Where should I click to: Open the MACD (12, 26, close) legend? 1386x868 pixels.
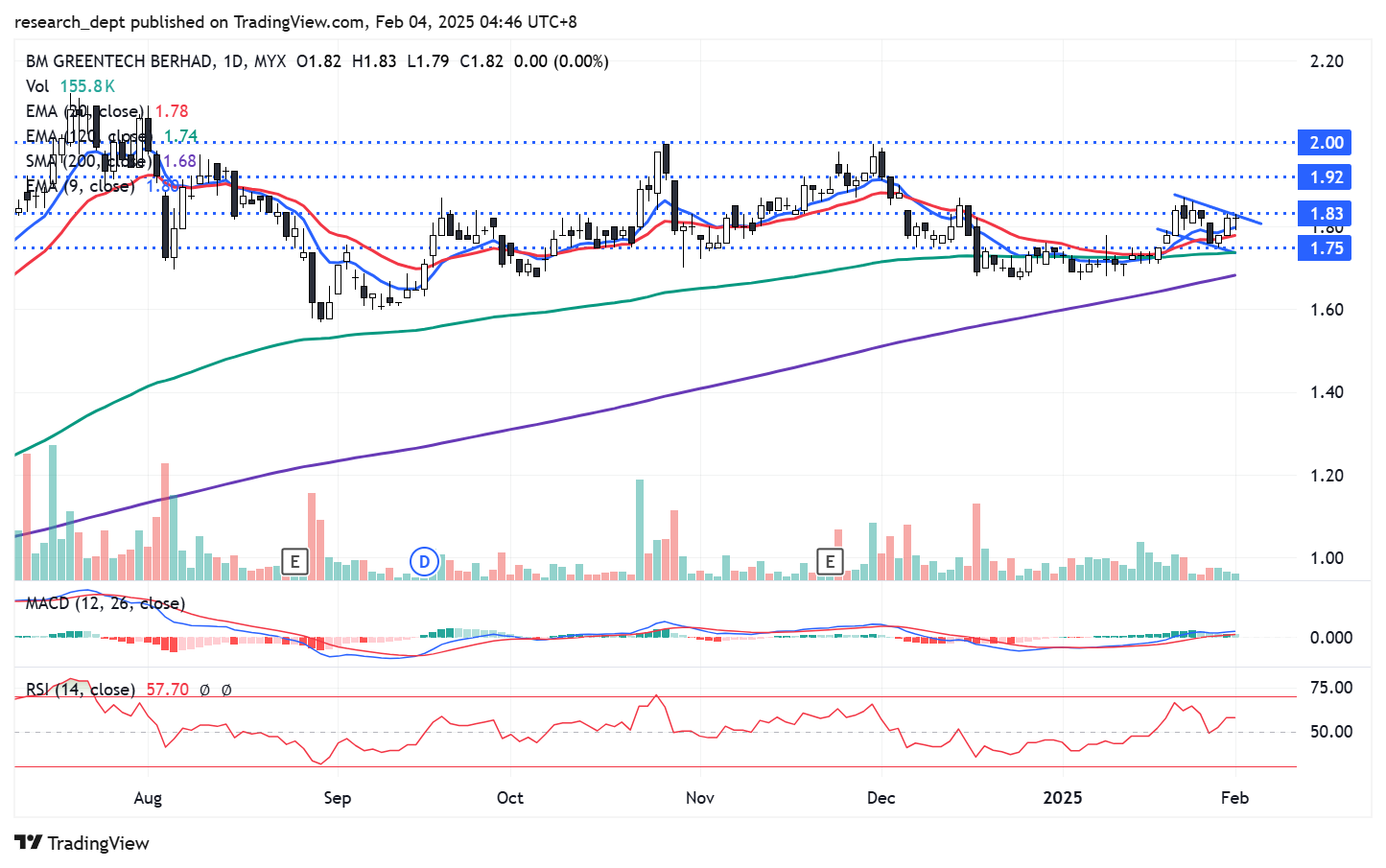coord(105,603)
